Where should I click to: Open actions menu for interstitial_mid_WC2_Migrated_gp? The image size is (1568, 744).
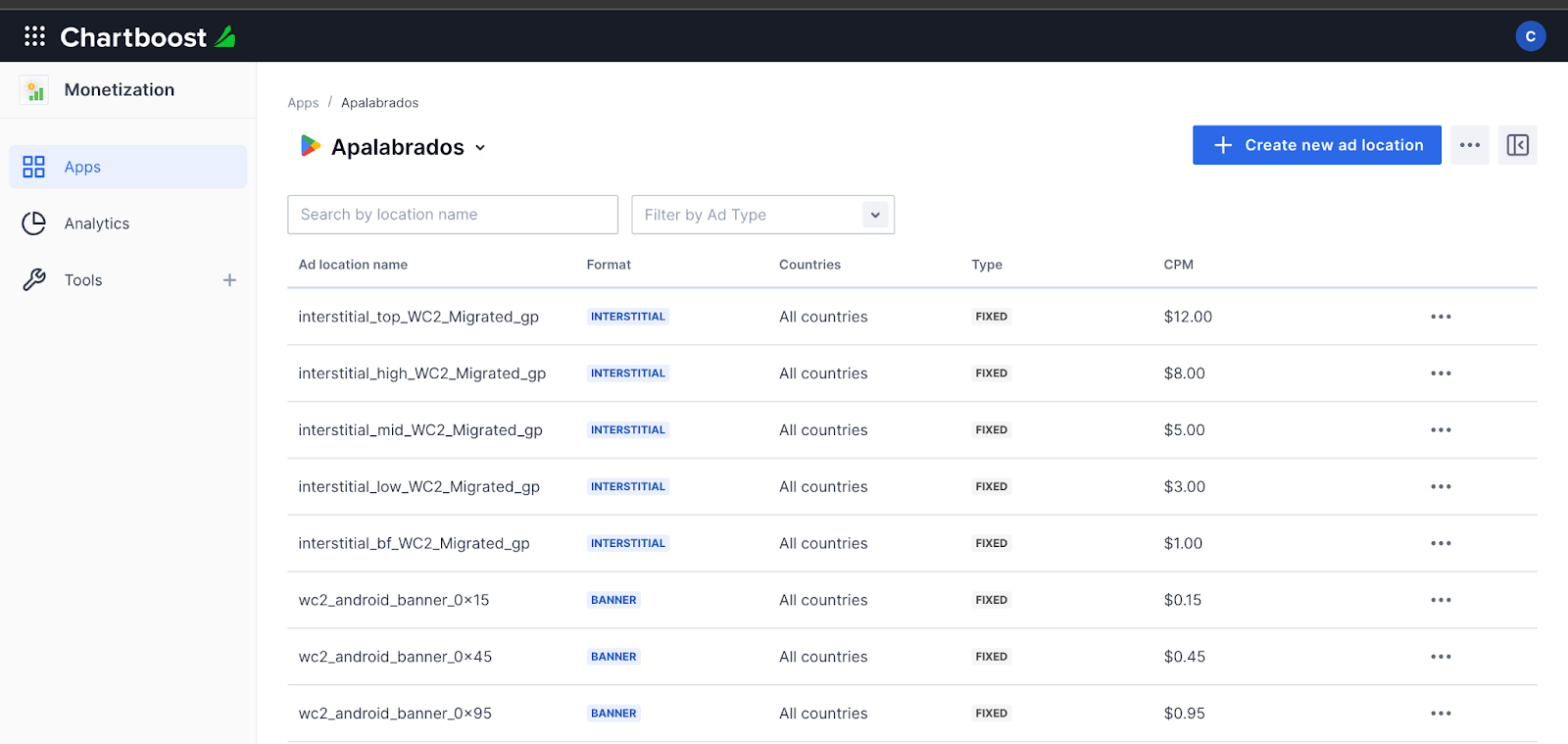point(1441,430)
